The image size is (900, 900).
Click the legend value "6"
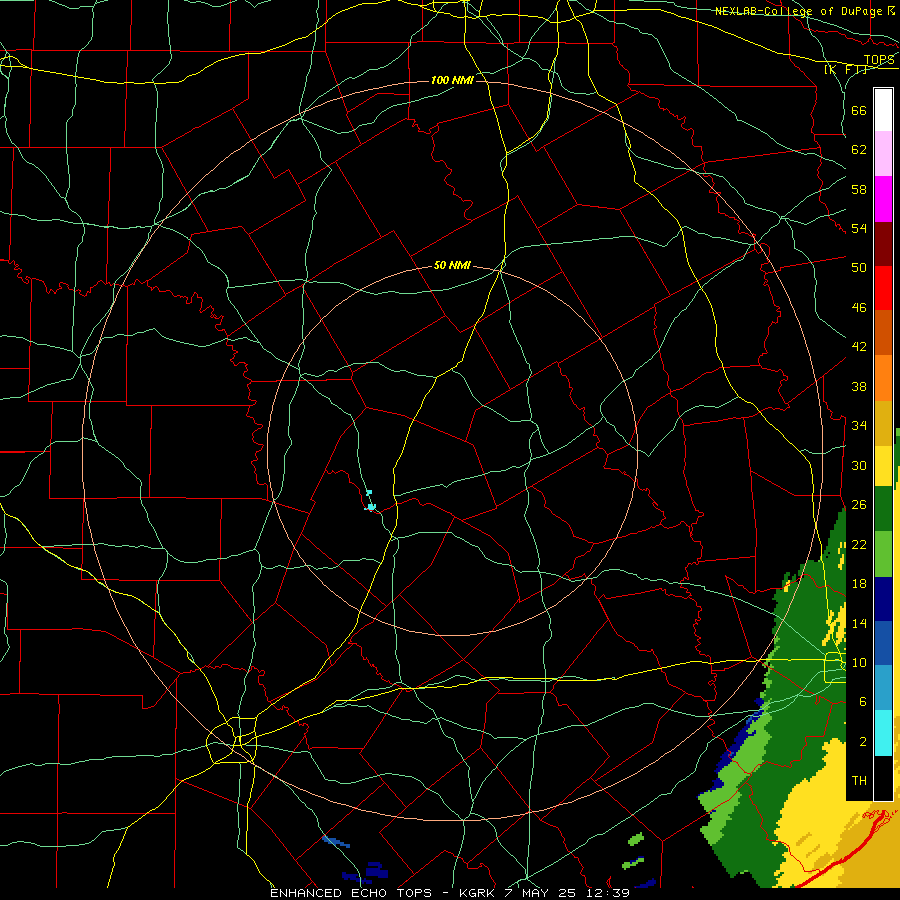pos(863,702)
